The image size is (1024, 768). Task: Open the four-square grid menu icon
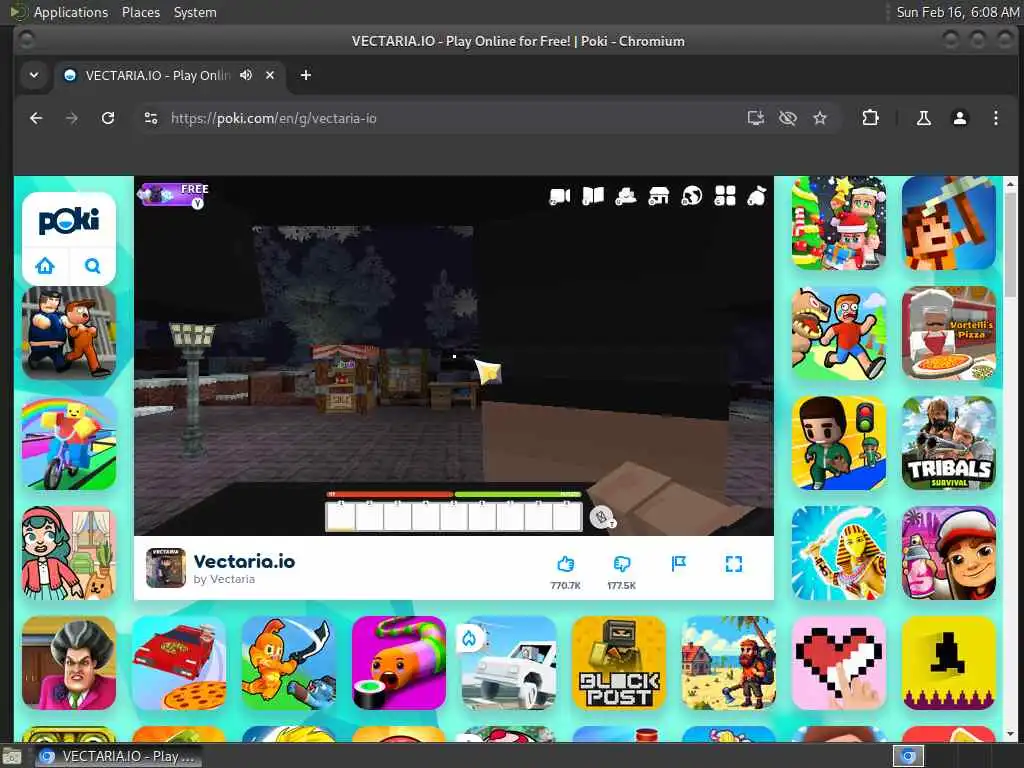(725, 196)
